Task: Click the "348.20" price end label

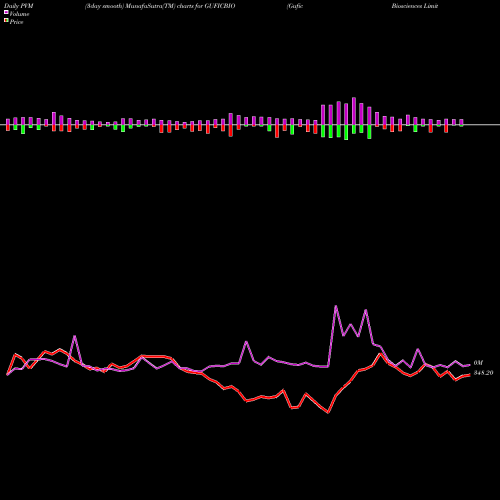Action: coord(483,373)
